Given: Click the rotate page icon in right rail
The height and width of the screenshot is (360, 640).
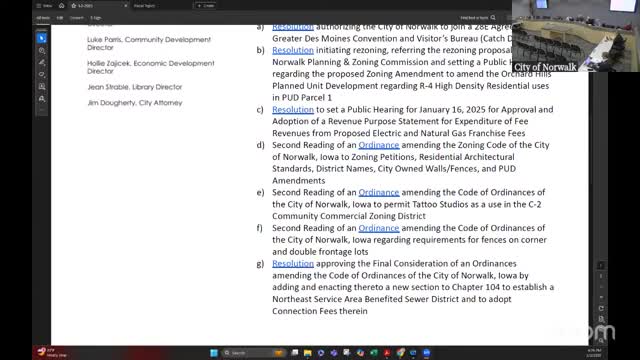Looking at the screenshot, I should click(x=601, y=308).
